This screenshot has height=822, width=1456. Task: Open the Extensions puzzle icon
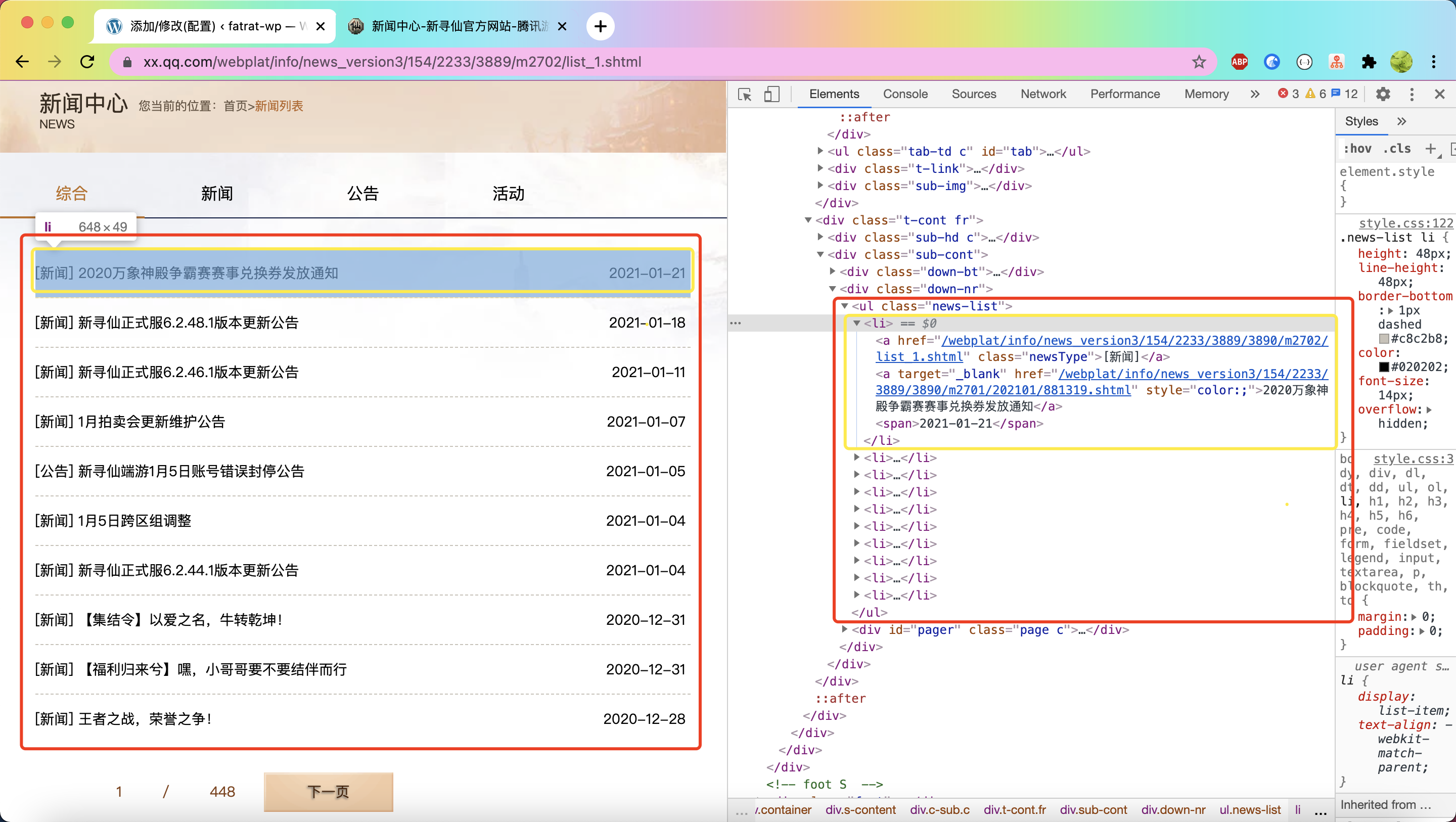point(1369,62)
